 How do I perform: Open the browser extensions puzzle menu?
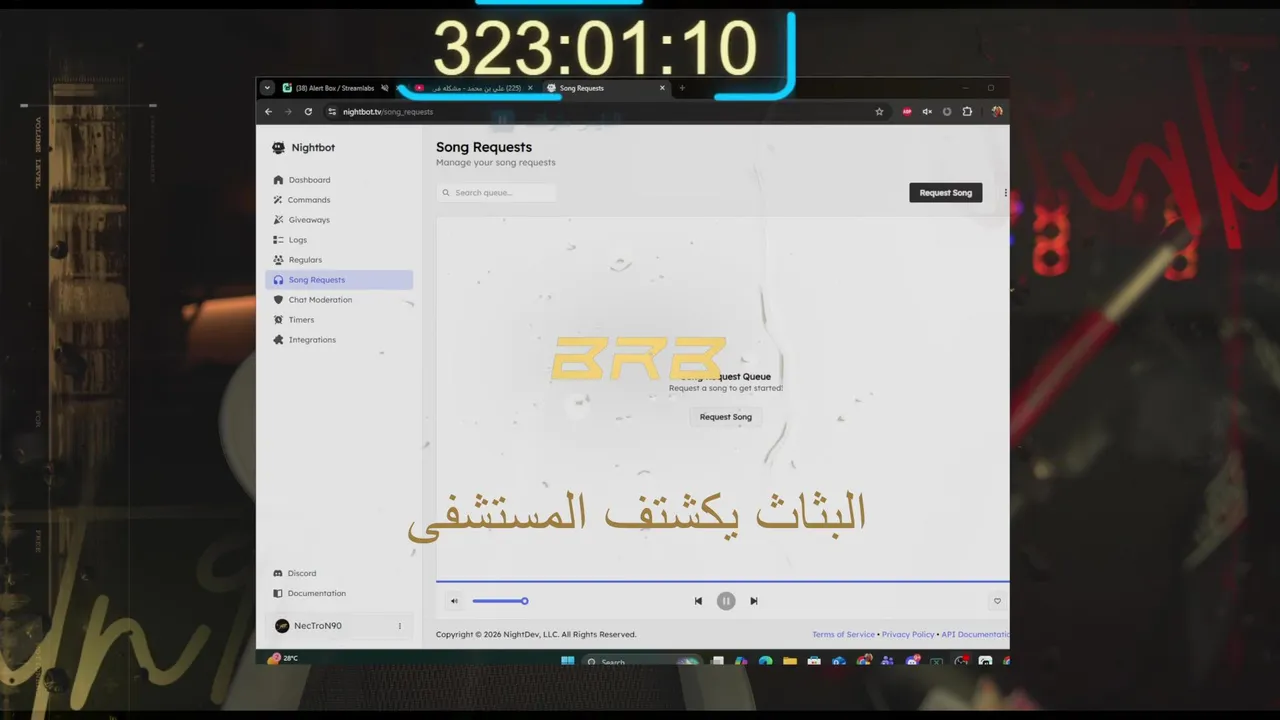pyautogui.click(x=967, y=112)
